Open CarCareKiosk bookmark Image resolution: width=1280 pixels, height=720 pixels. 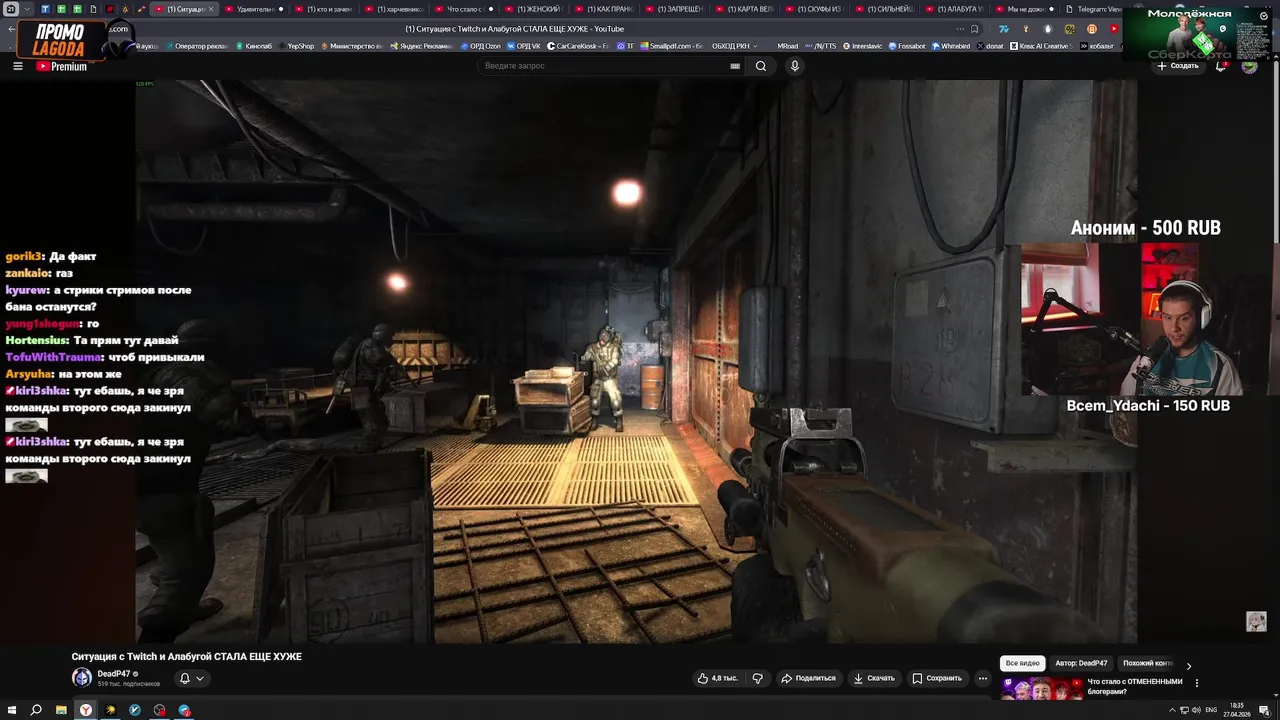click(x=578, y=46)
